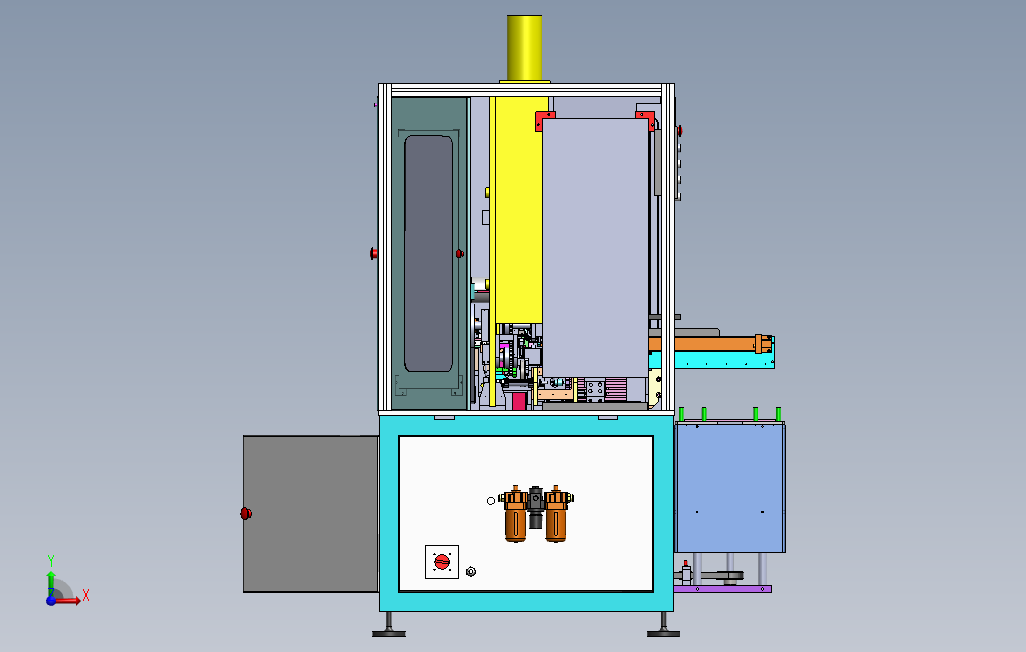Viewport: 1026px width, 652px height.
Task: Select the red indicator on right frame post
Action: pyautogui.click(x=679, y=131)
